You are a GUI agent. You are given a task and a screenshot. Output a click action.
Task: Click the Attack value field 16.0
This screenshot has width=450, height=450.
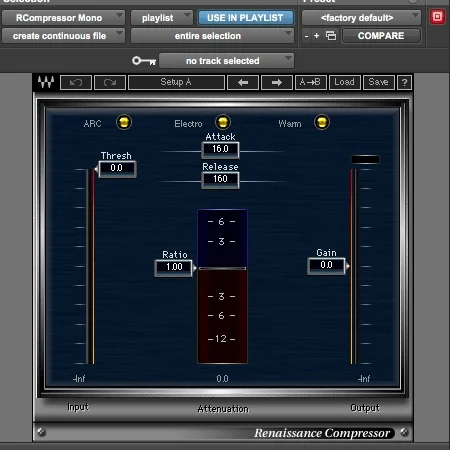click(x=220, y=149)
